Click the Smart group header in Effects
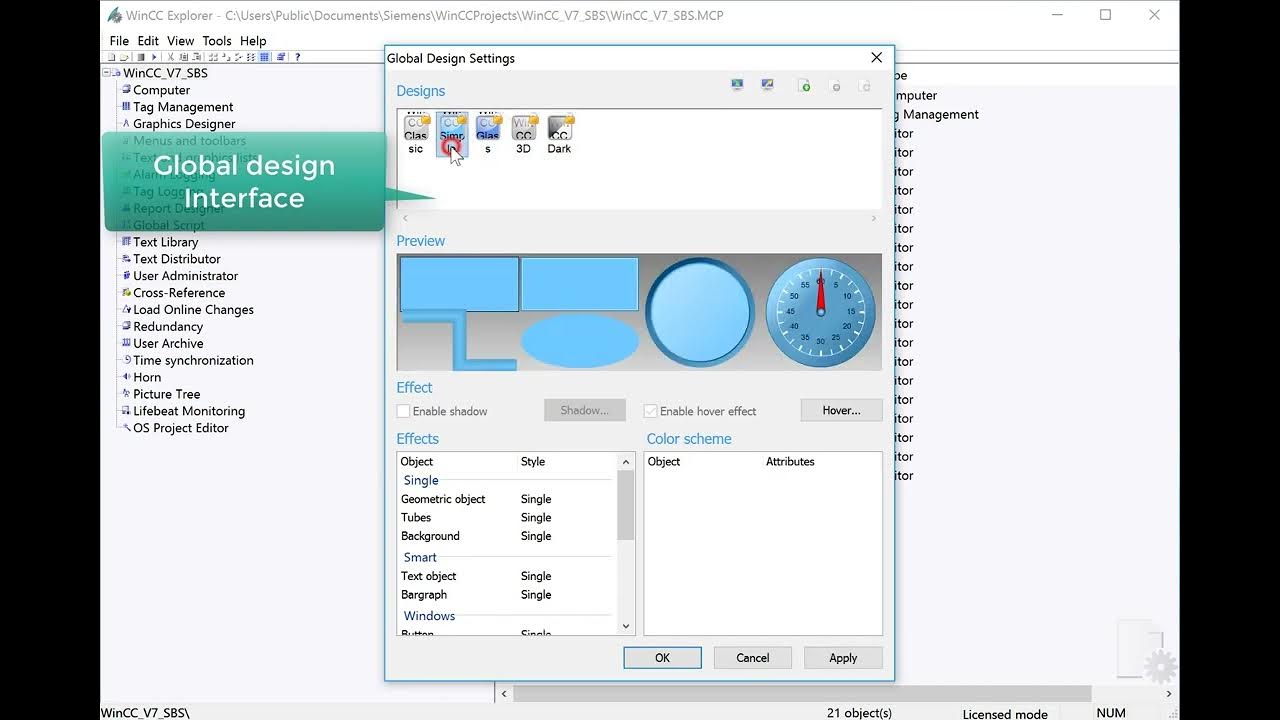Screen dimensions: 1280x720 click(420, 558)
